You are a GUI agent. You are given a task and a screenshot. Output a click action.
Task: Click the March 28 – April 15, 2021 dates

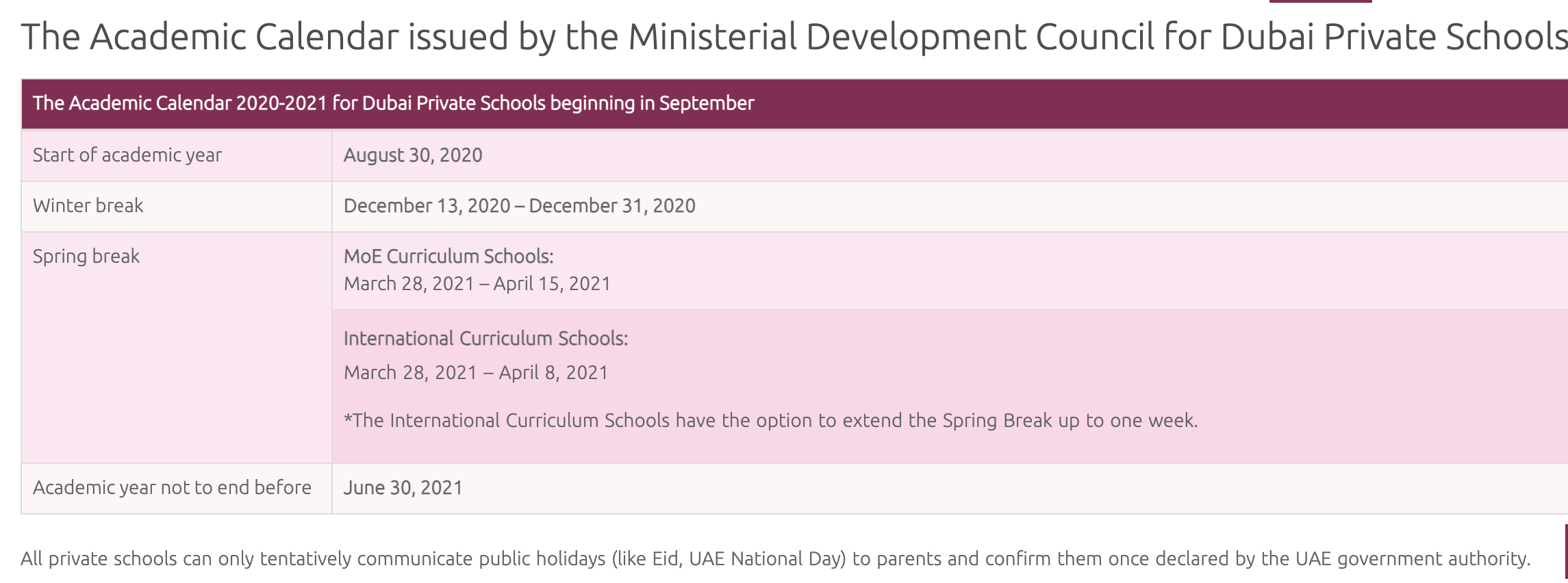477,284
